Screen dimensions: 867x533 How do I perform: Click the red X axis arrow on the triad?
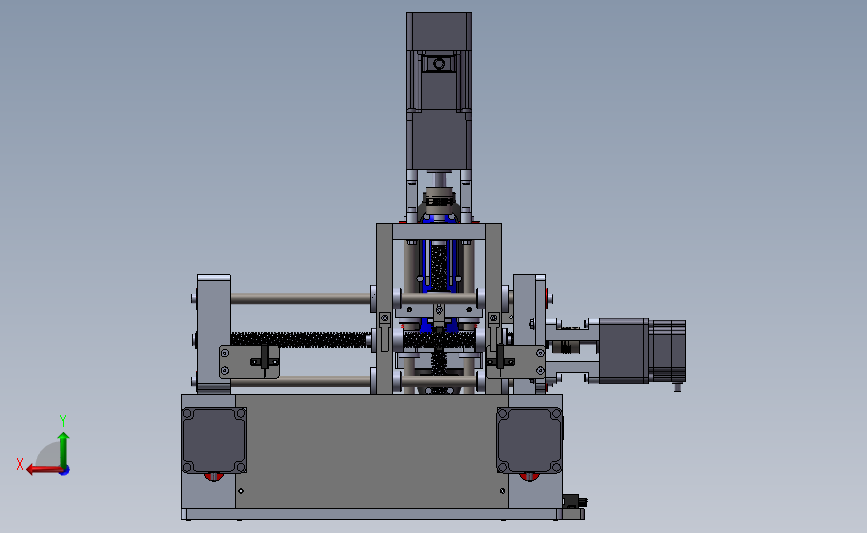(43, 470)
